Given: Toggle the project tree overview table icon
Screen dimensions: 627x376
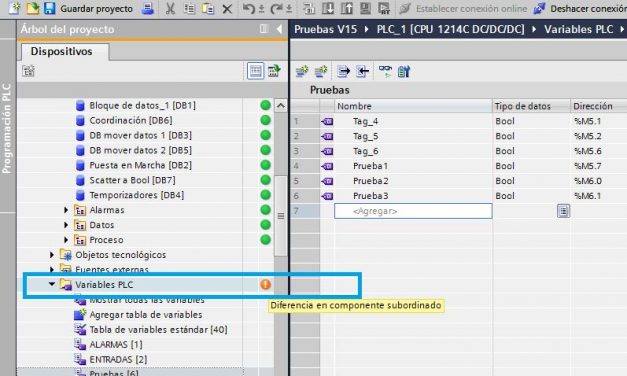Looking at the screenshot, I should 255,71.
